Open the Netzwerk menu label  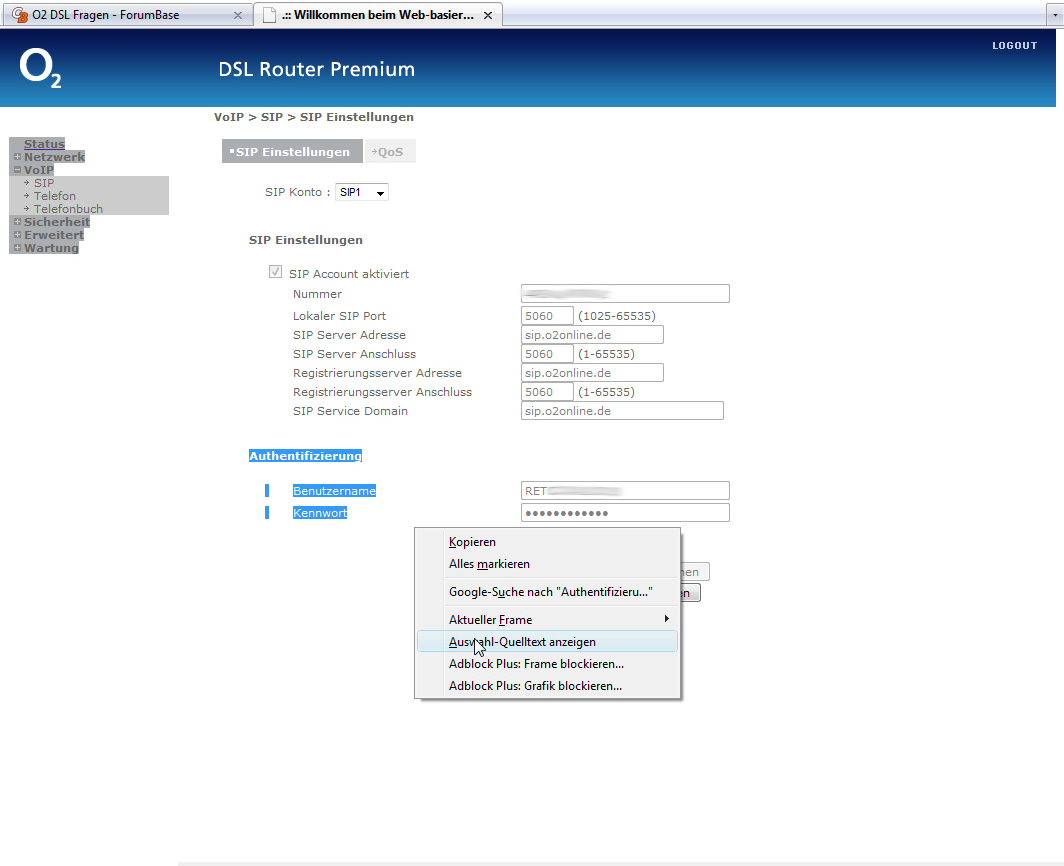tap(54, 157)
